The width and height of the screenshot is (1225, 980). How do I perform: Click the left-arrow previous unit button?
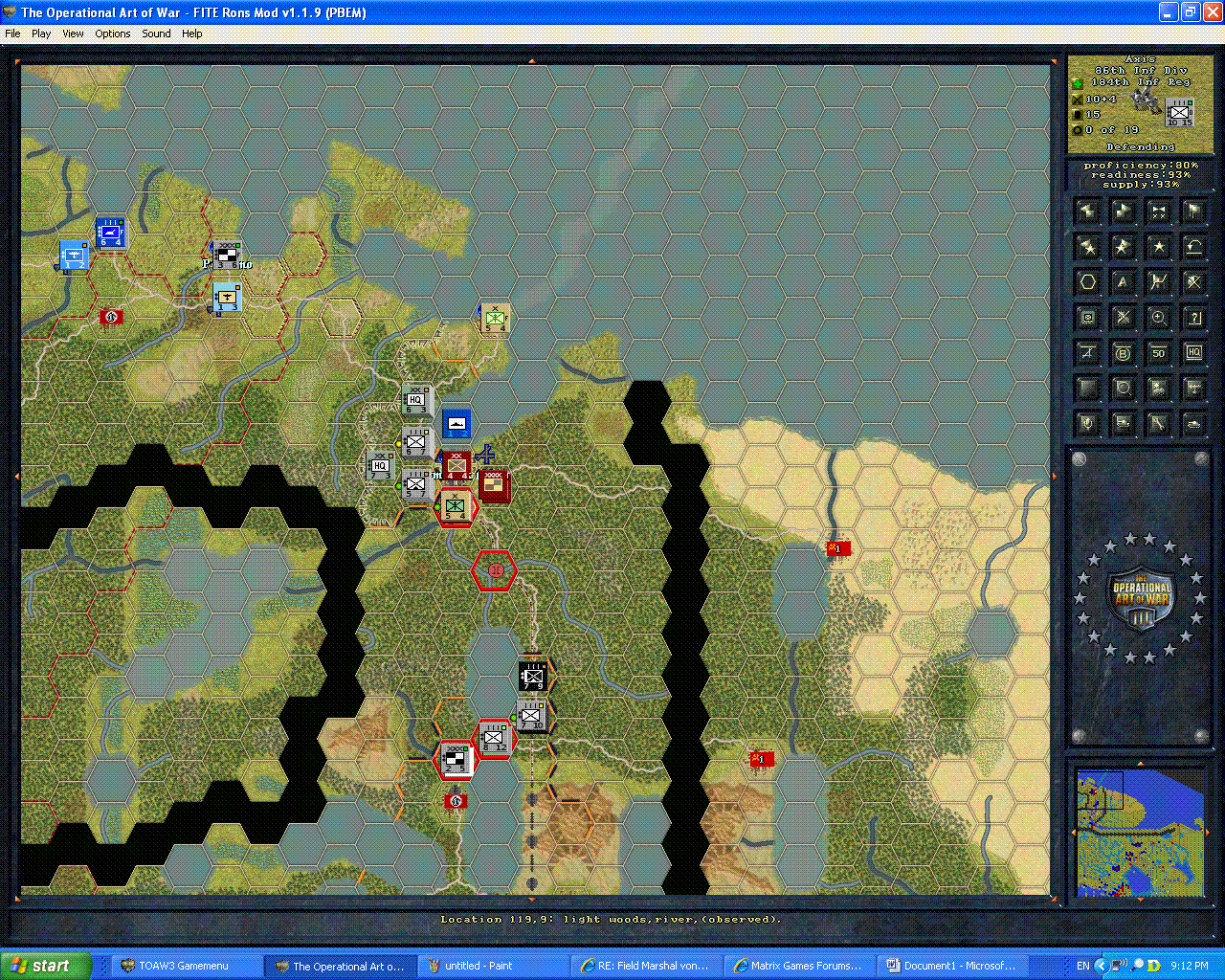coord(1088,211)
